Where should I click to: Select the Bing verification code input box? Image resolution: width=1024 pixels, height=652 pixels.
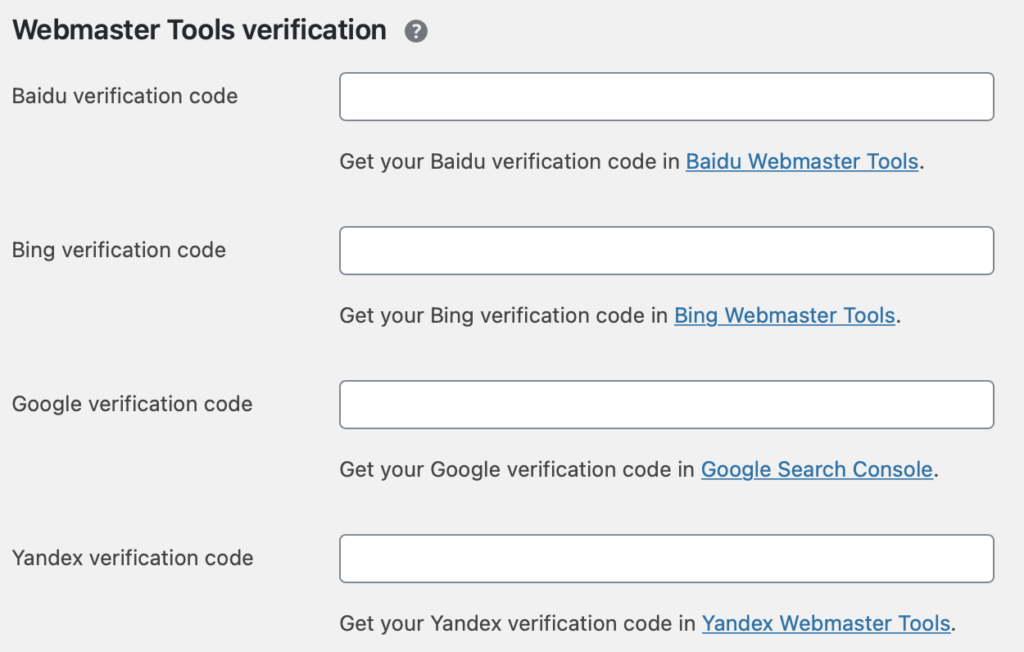click(x=666, y=250)
